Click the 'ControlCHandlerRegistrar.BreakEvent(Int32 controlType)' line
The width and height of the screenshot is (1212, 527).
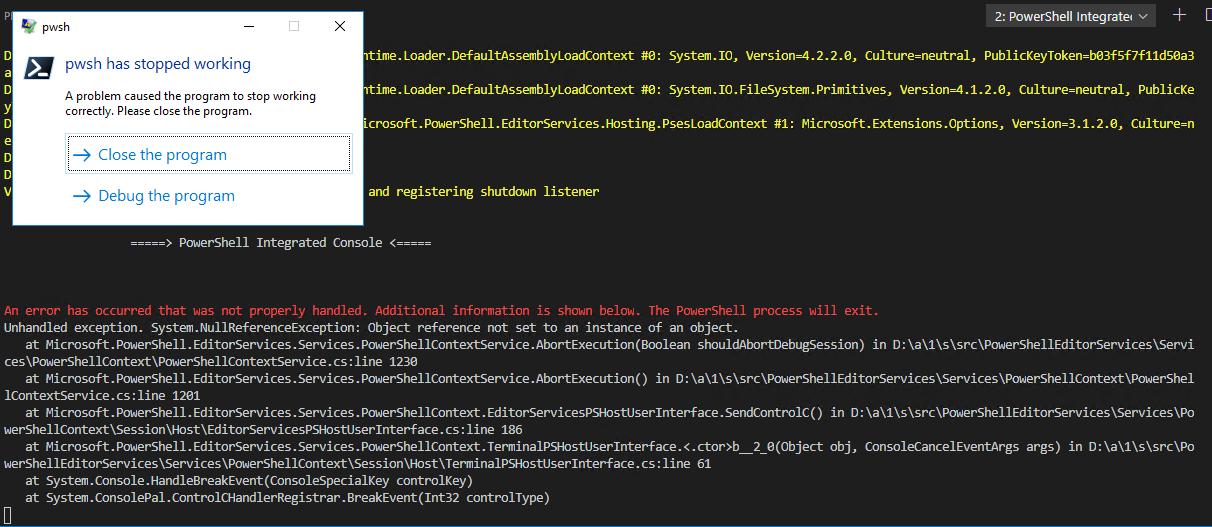click(287, 498)
